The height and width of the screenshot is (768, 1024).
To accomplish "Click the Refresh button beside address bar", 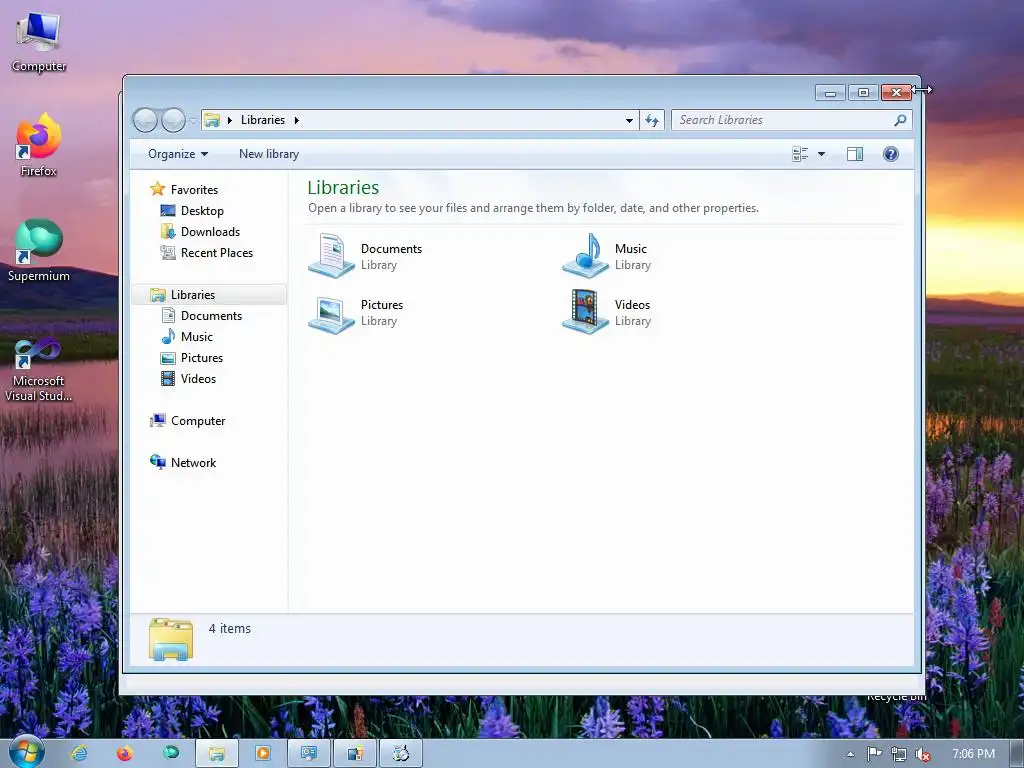I will (652, 120).
